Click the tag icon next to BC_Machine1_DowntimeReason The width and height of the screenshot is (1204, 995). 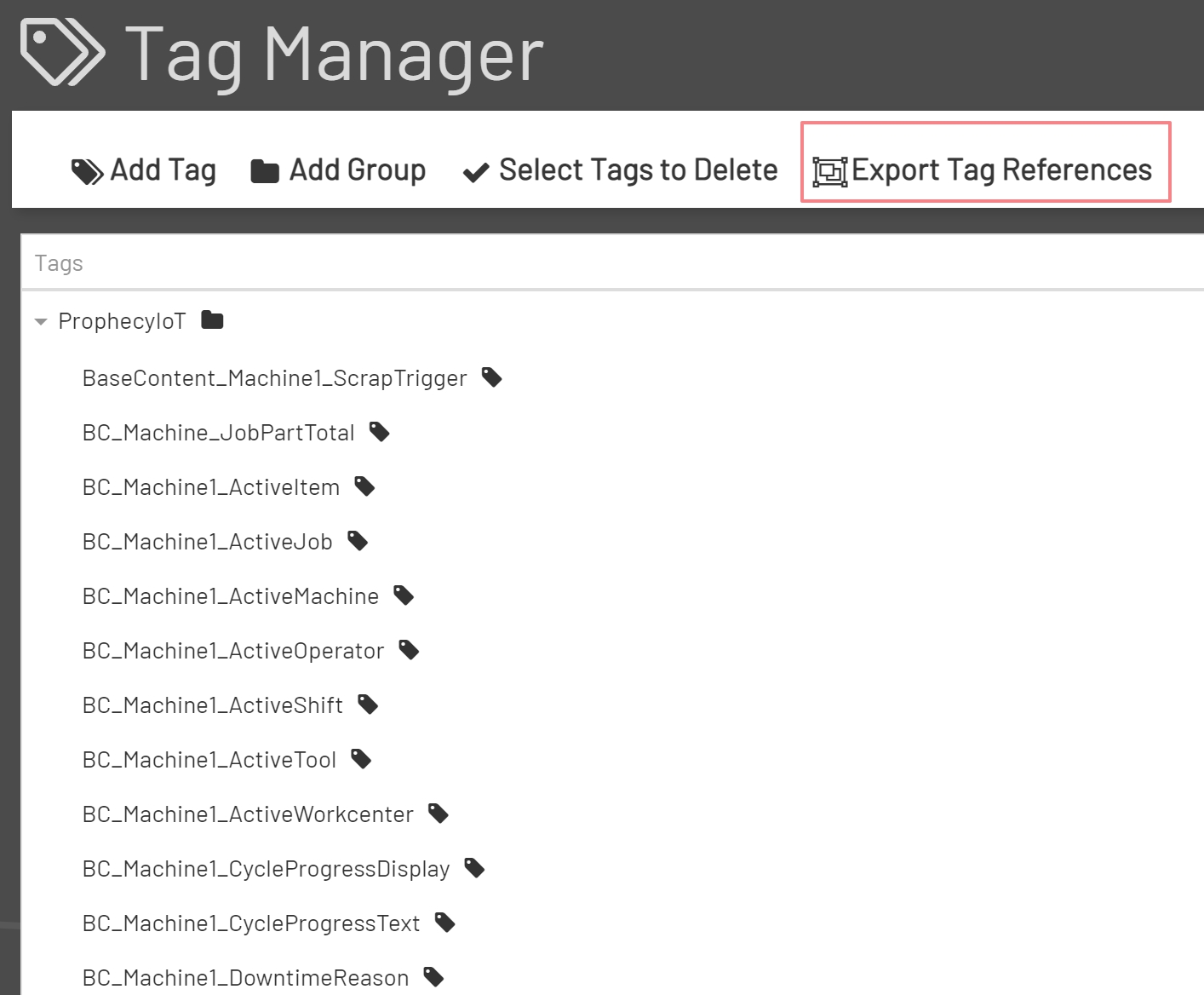pos(433,977)
